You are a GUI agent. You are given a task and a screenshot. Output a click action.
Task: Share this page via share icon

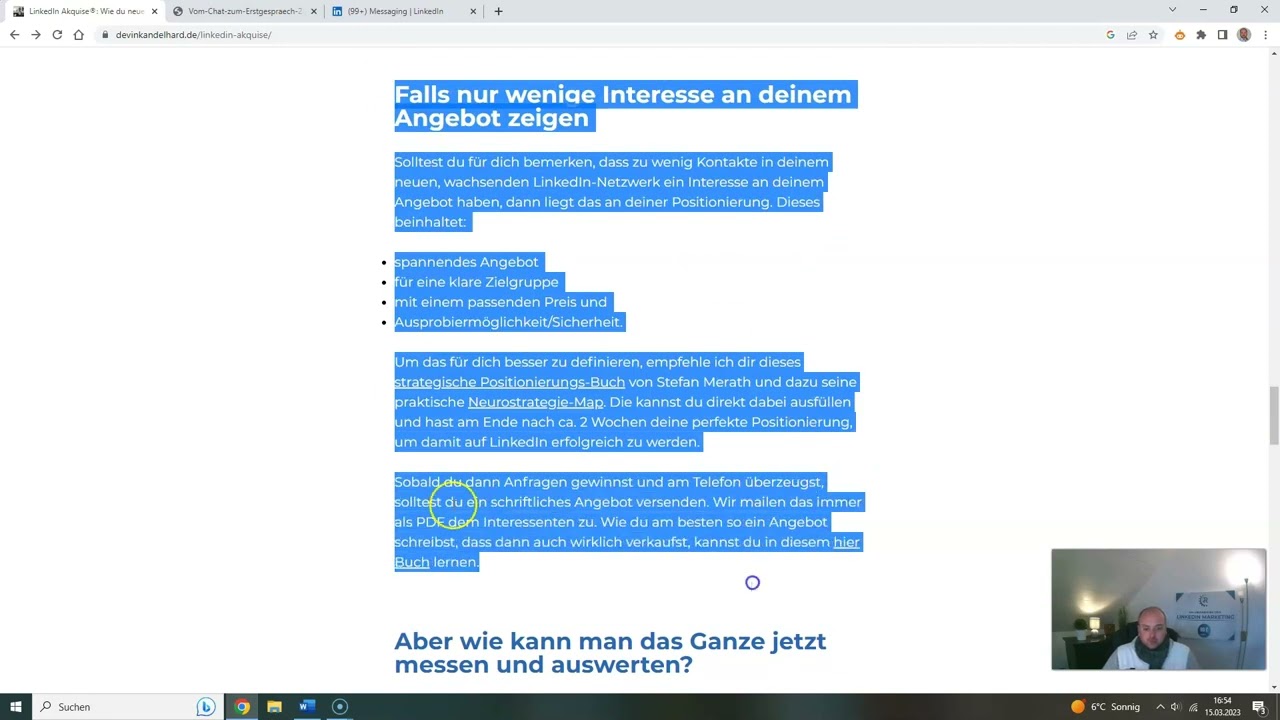1132,35
